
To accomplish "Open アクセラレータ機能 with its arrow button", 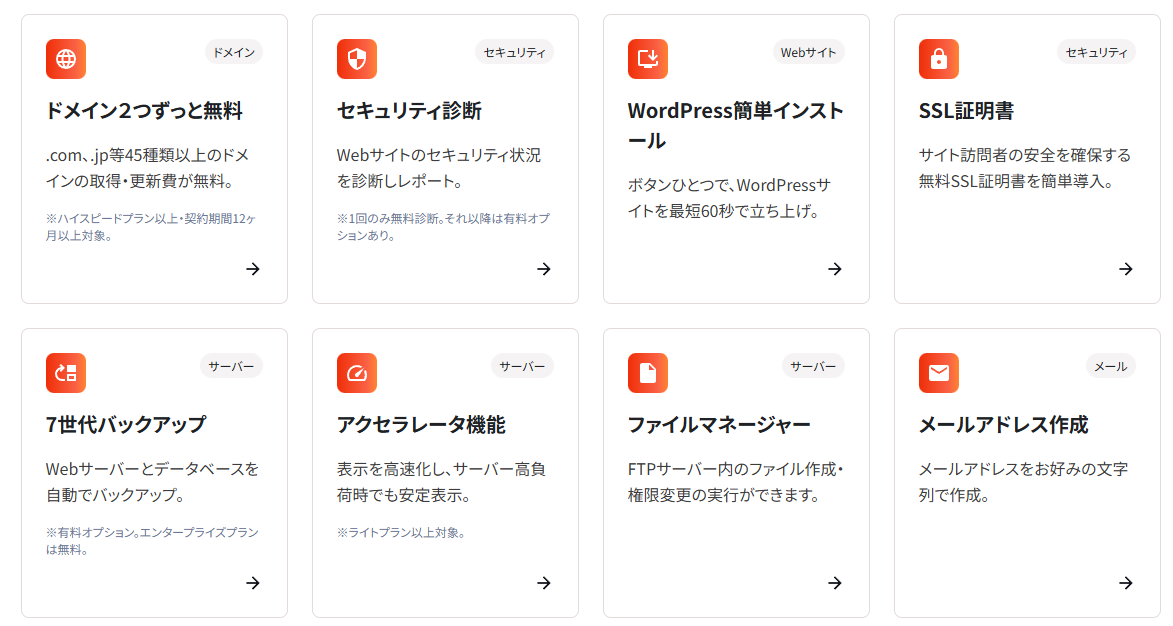I will [x=544, y=583].
